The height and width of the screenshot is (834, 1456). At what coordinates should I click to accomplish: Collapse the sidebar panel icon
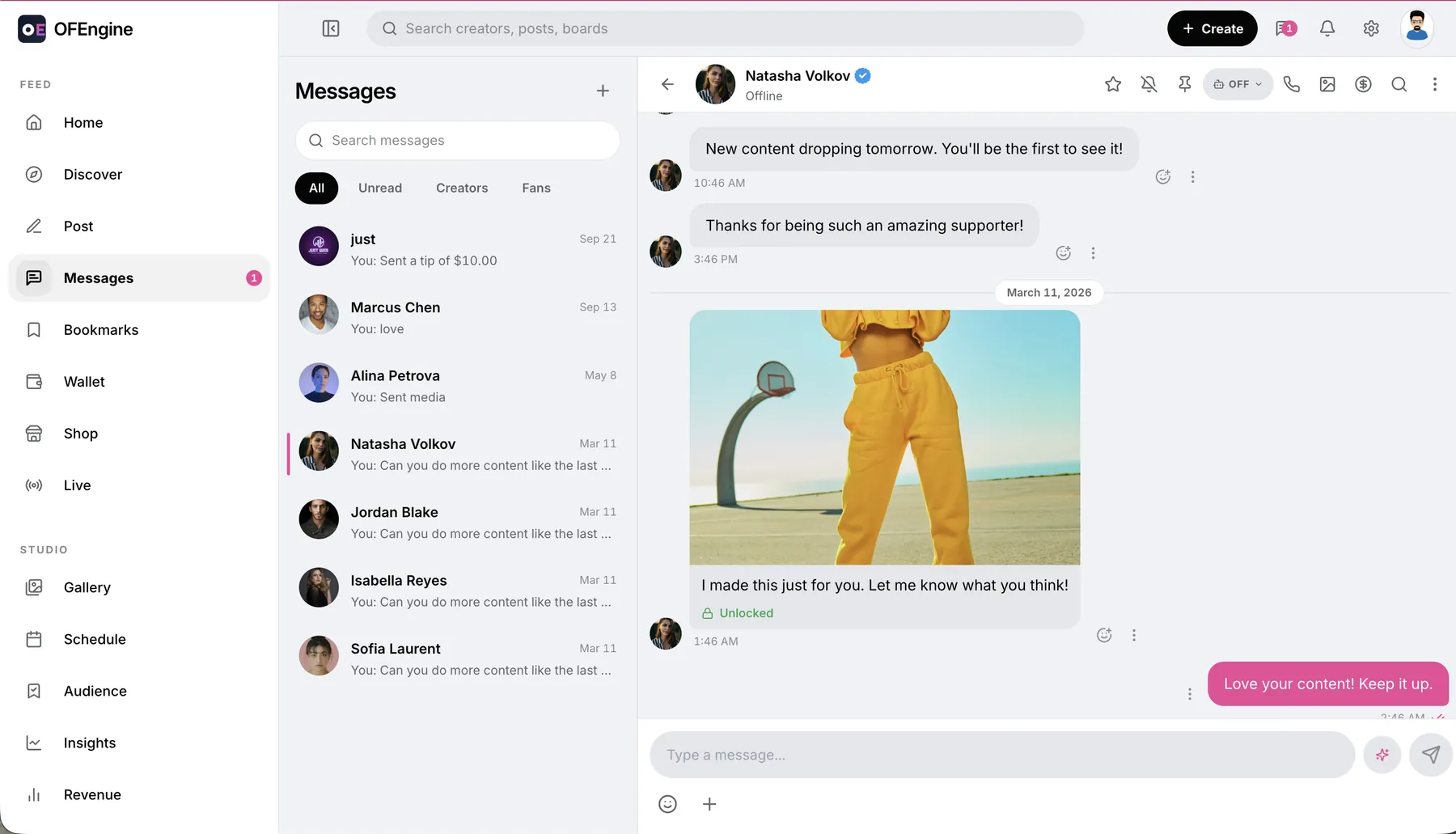click(331, 28)
